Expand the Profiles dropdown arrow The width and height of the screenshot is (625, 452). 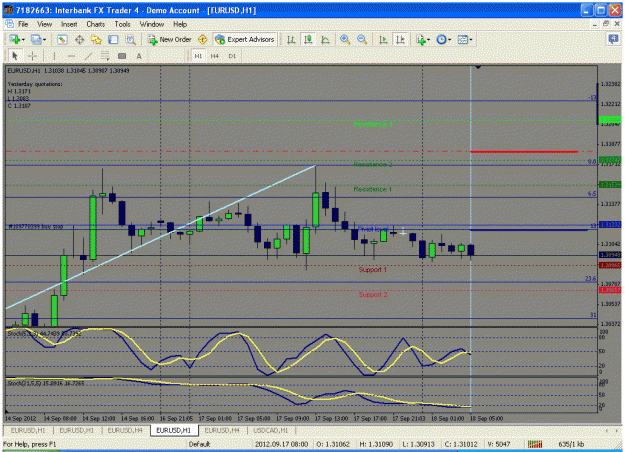44,40
